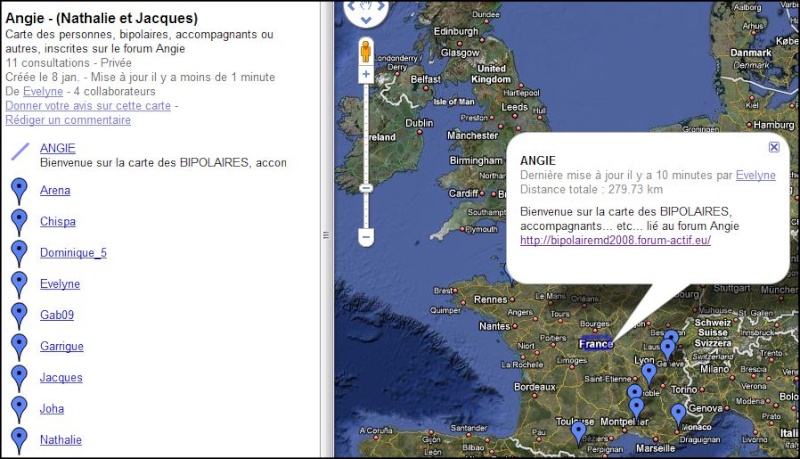This screenshot has height=459, width=800.
Task: Click 'Donner votre avis sur cette carte'
Action: [x=88, y=106]
